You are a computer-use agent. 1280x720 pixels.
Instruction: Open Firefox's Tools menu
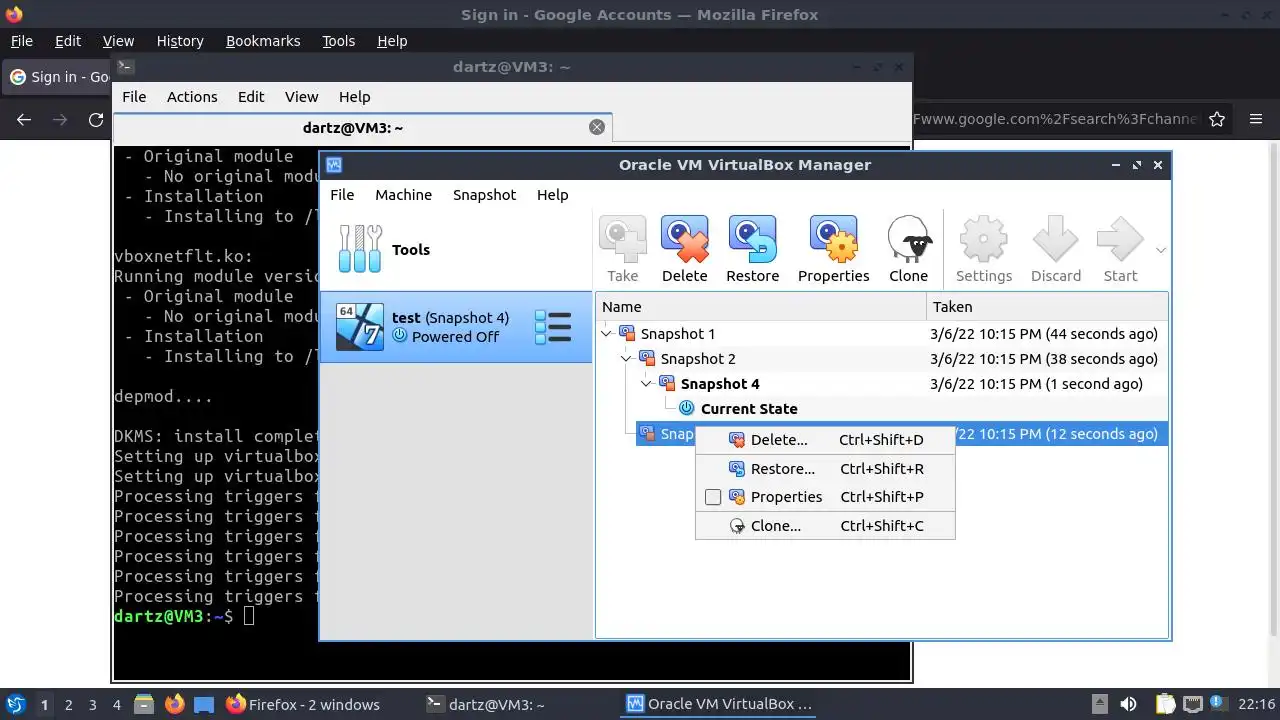pos(338,41)
